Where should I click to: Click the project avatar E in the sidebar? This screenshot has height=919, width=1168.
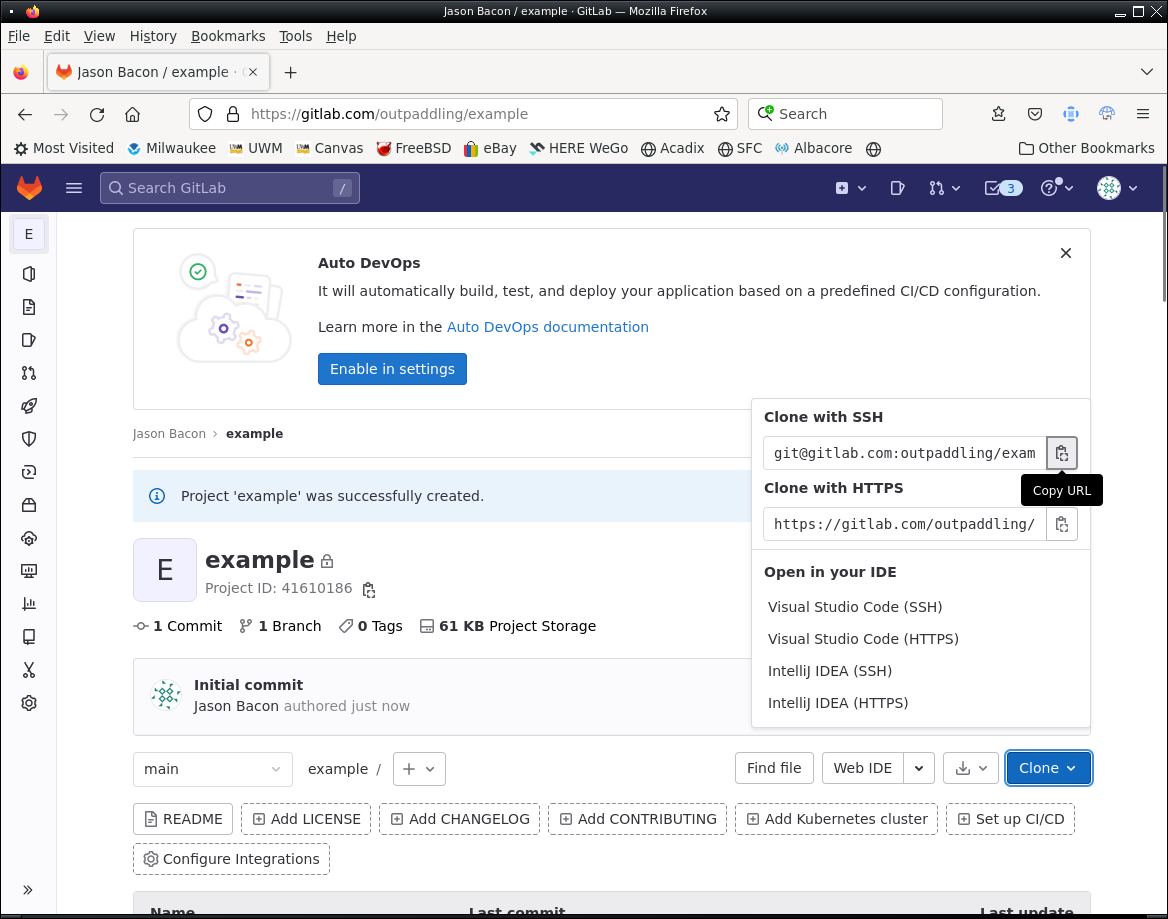pos(29,234)
